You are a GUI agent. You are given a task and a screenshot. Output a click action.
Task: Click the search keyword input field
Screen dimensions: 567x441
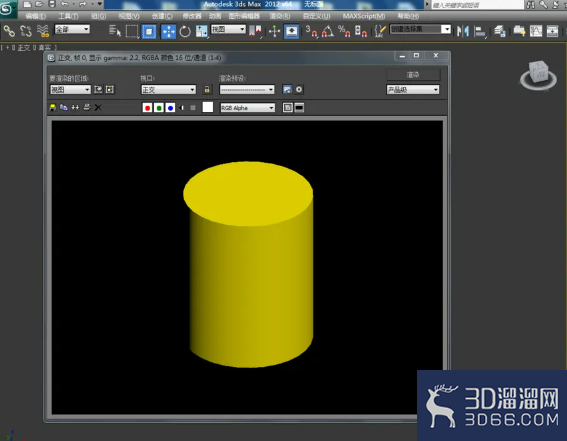coord(477,5)
